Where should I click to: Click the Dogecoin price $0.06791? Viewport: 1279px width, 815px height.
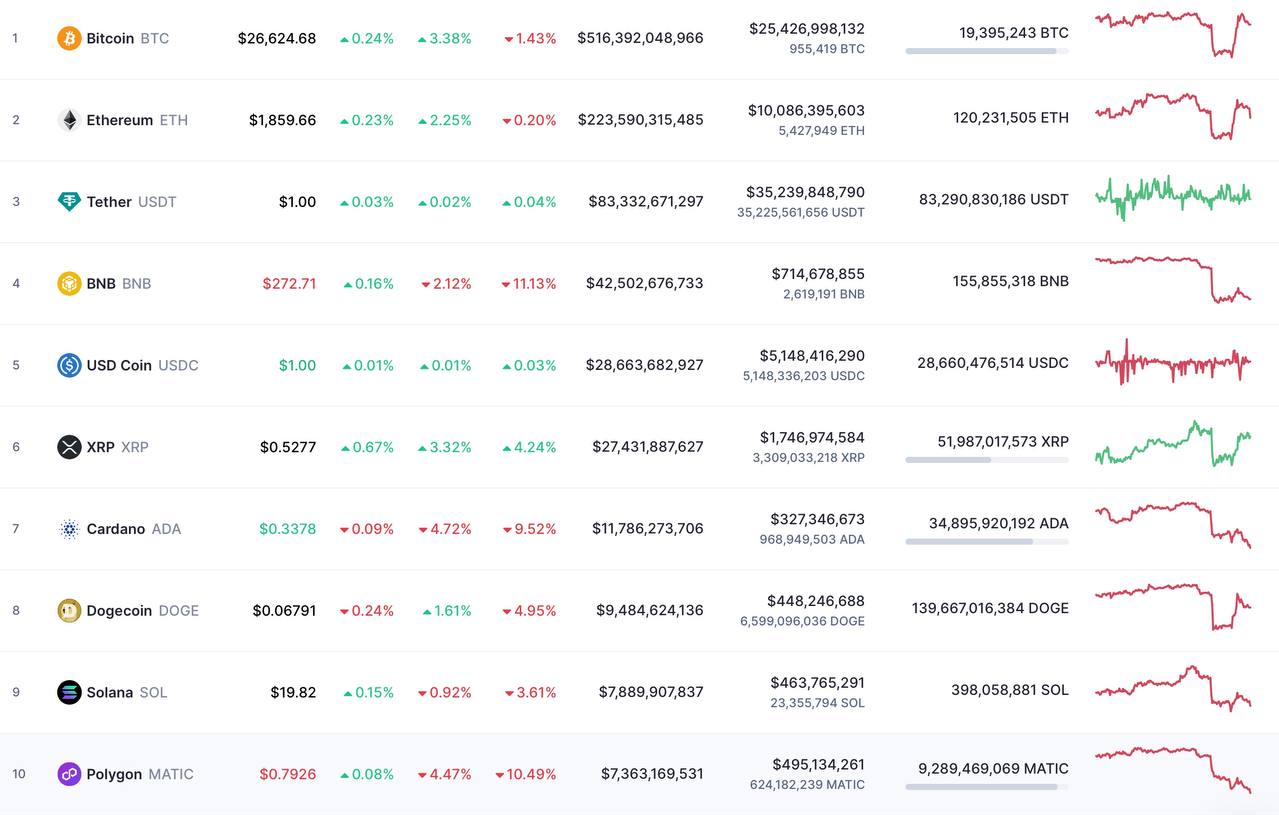284,610
